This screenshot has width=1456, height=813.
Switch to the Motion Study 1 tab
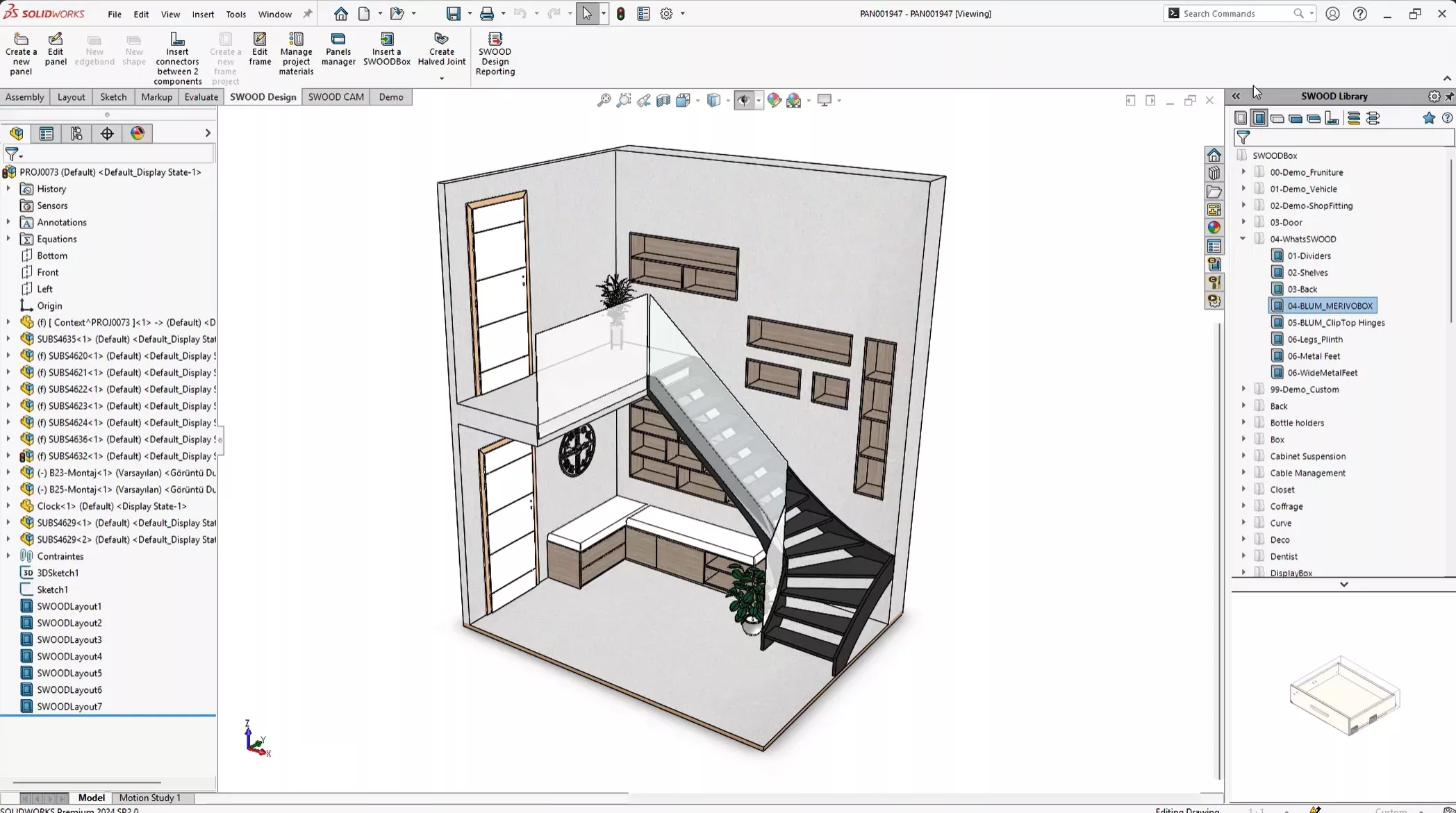click(150, 798)
